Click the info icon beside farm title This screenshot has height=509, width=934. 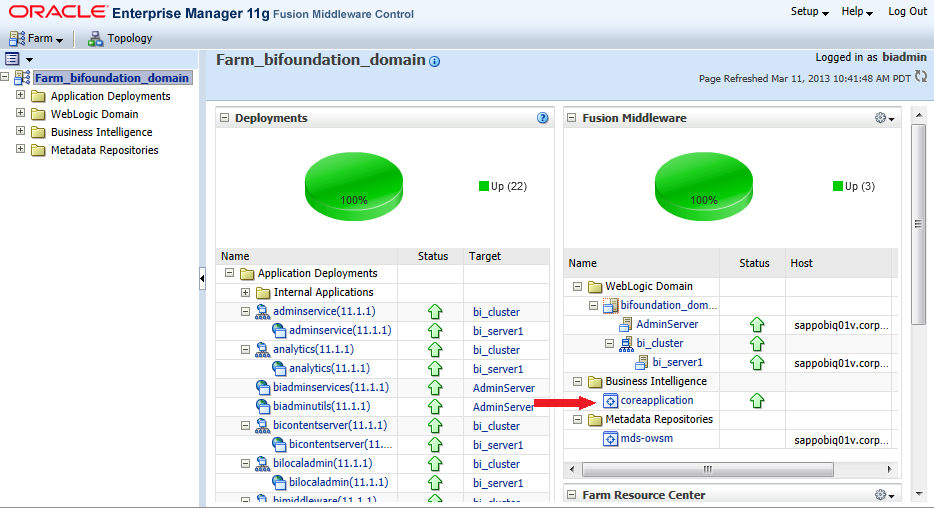tap(435, 61)
